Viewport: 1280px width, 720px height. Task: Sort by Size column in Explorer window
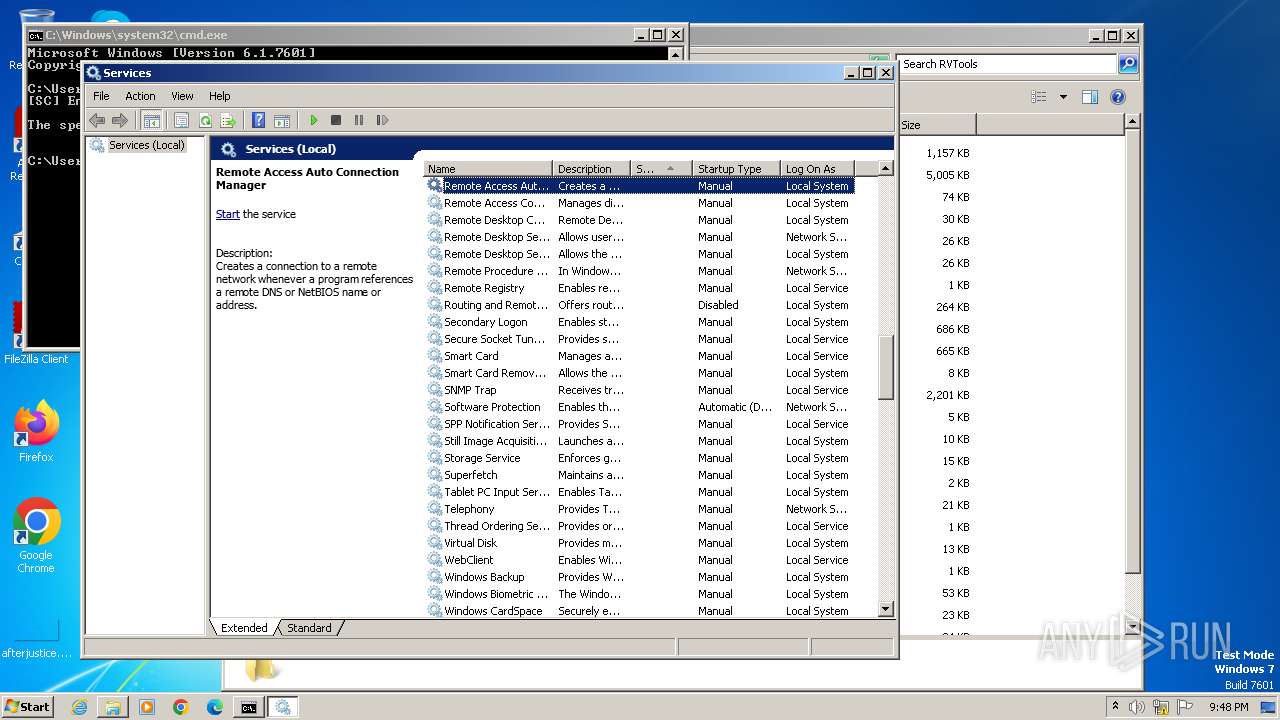[x=936, y=125]
